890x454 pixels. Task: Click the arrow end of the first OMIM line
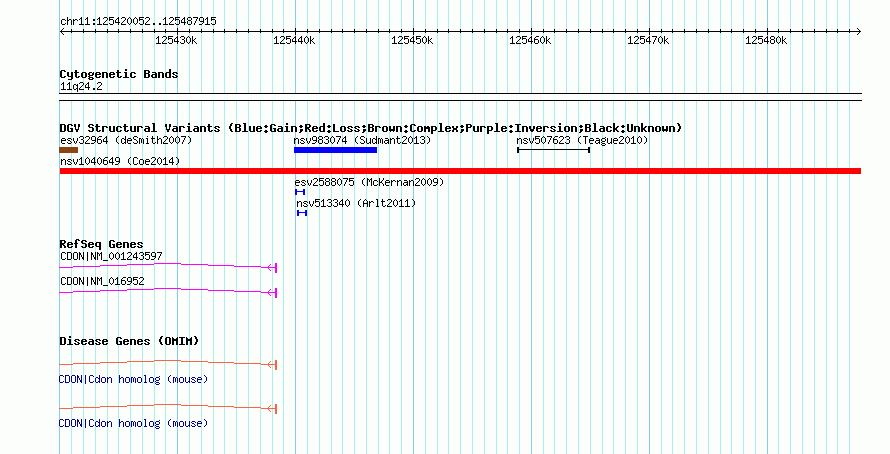(x=272, y=364)
